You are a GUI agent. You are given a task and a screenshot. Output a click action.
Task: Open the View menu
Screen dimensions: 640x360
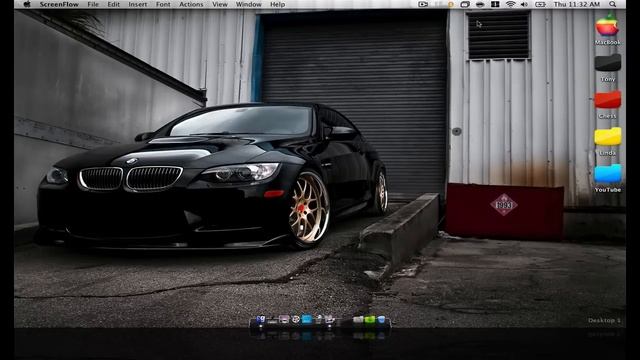[x=220, y=4]
